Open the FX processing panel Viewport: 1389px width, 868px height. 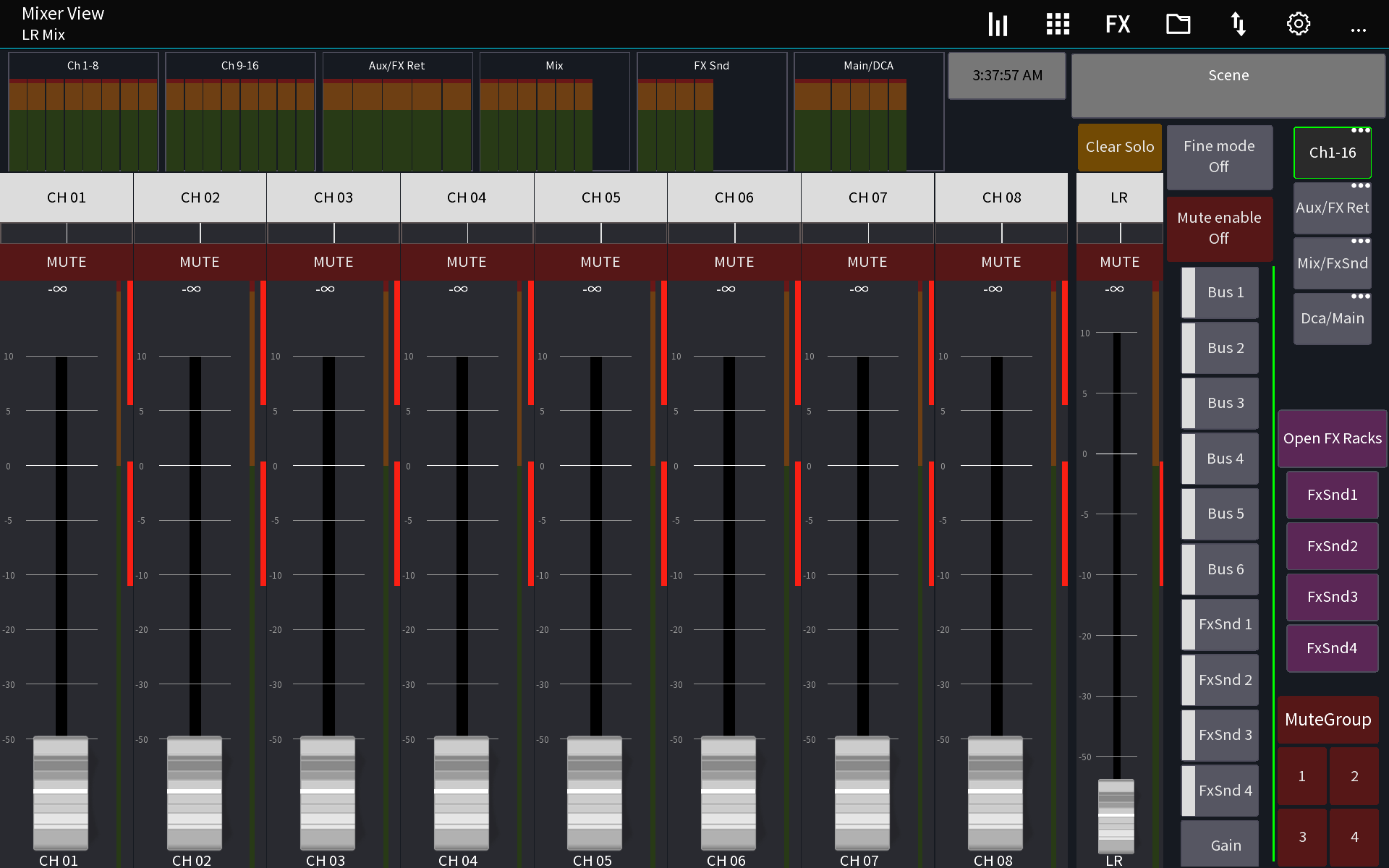1117,23
